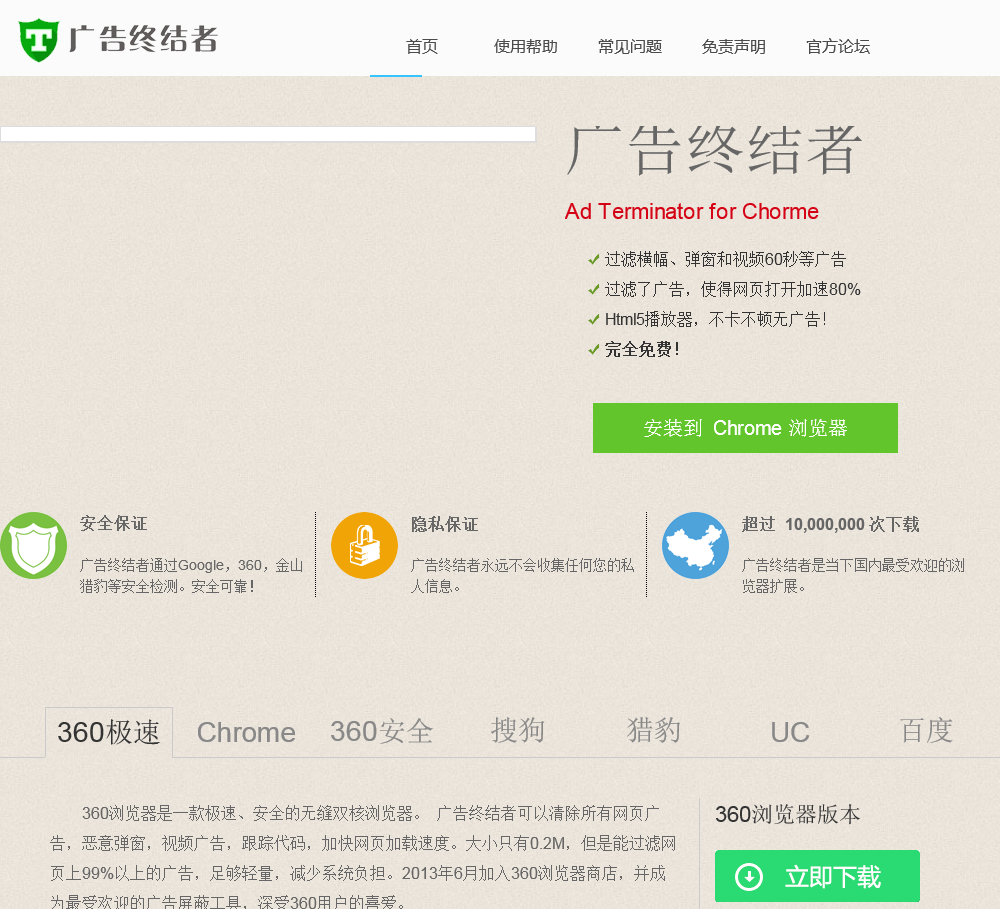Click the 完全免费! feature line
The height and width of the screenshot is (909, 1000).
[x=642, y=349]
